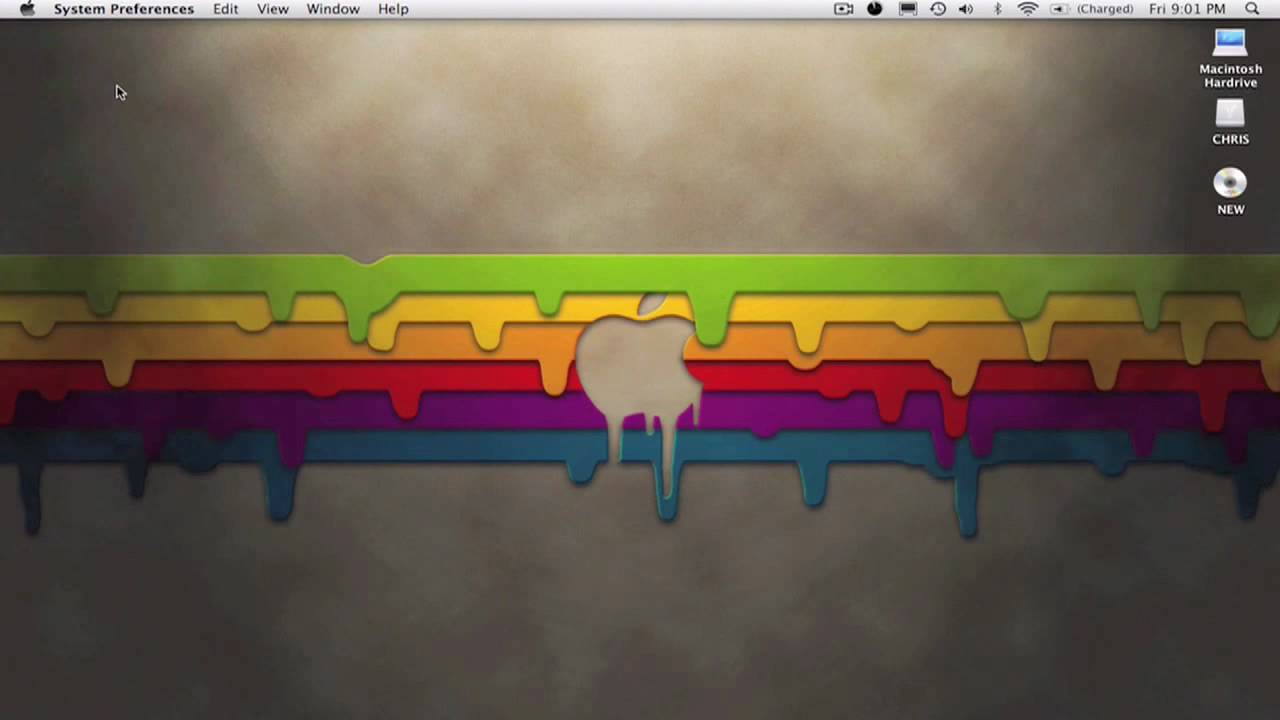Open the Help menu

tap(393, 9)
